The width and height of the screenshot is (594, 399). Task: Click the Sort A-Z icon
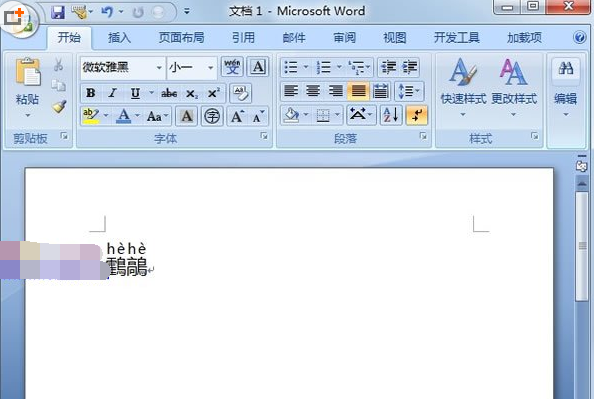coord(390,115)
